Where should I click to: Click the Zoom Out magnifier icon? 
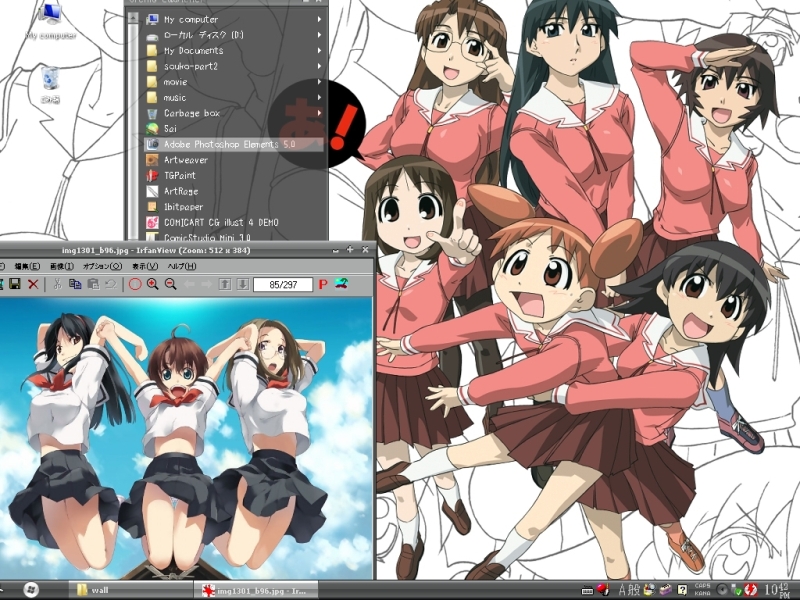tap(171, 284)
